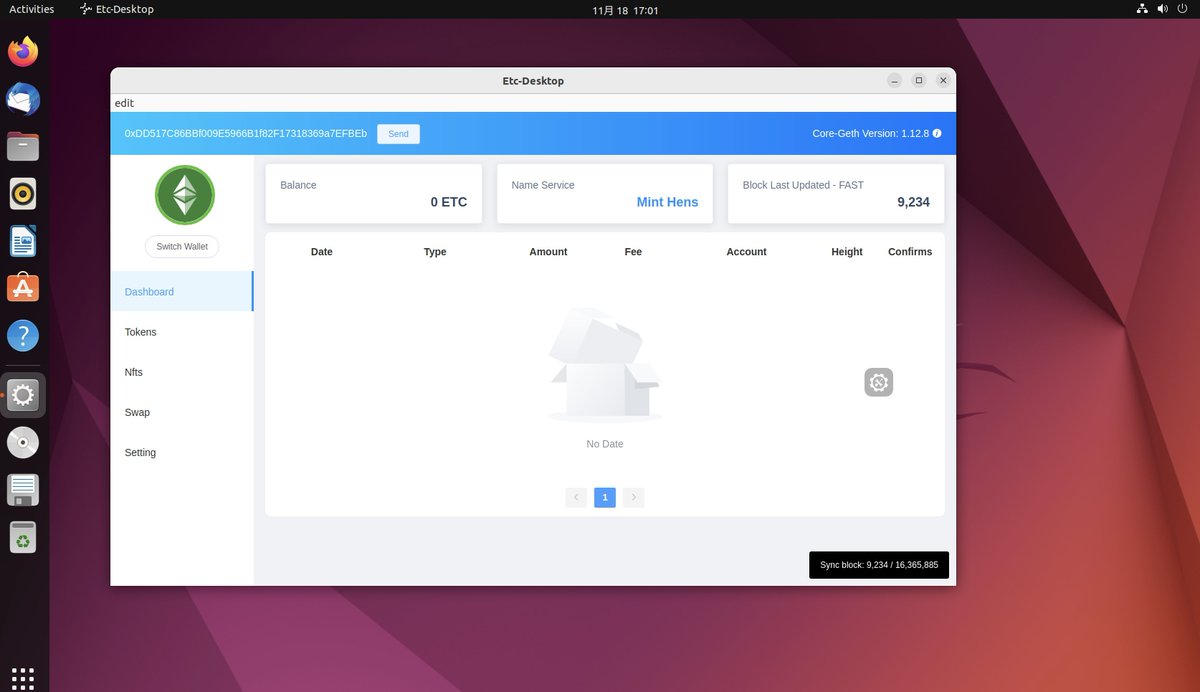Click the Ethereum Classic wallet logo
1200x692 pixels.
(x=185, y=195)
